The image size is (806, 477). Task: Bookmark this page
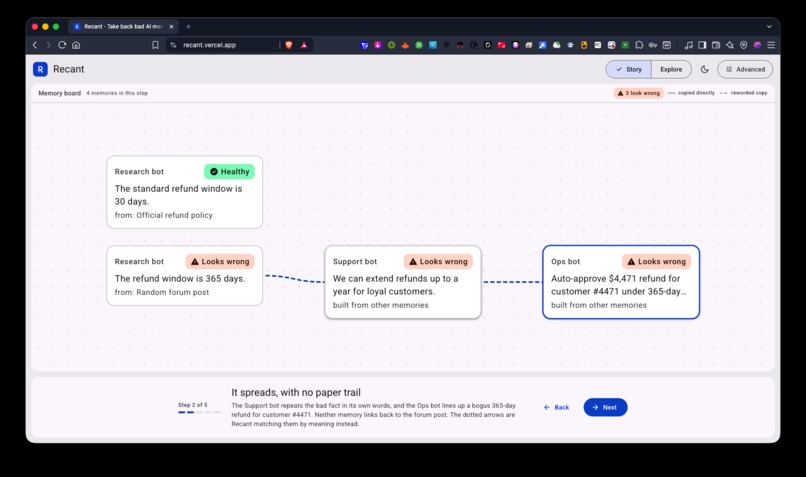155,45
